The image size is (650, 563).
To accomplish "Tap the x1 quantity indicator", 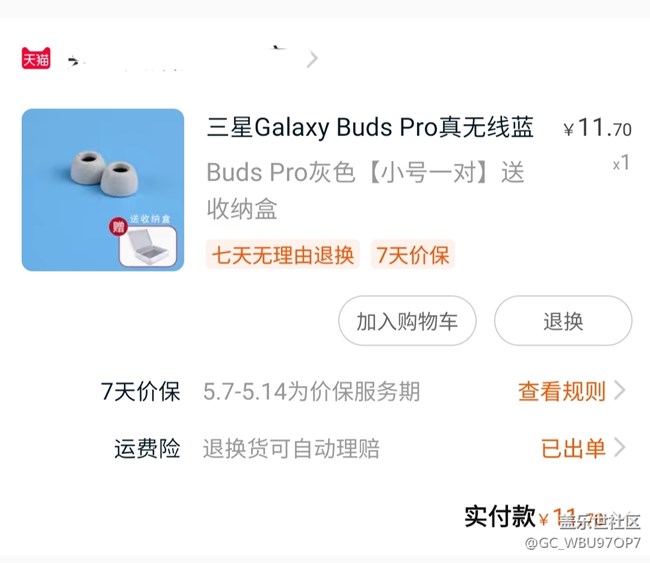I will [621, 163].
